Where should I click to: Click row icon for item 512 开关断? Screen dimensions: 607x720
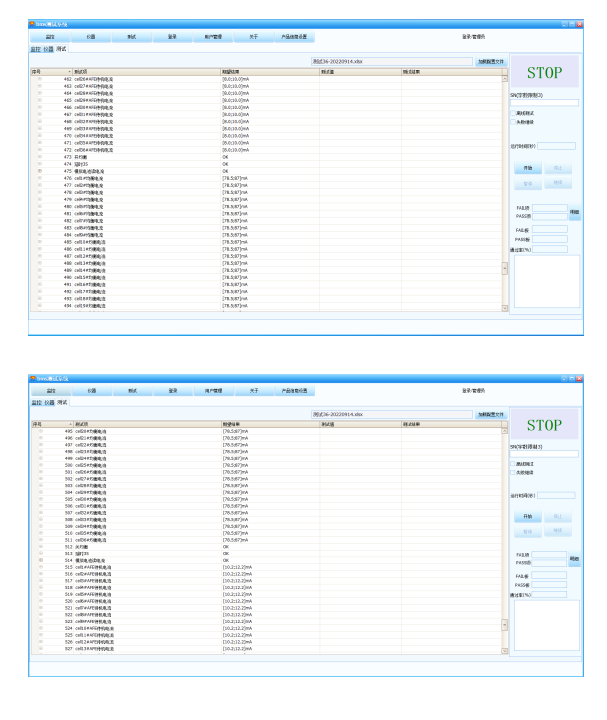40,547
